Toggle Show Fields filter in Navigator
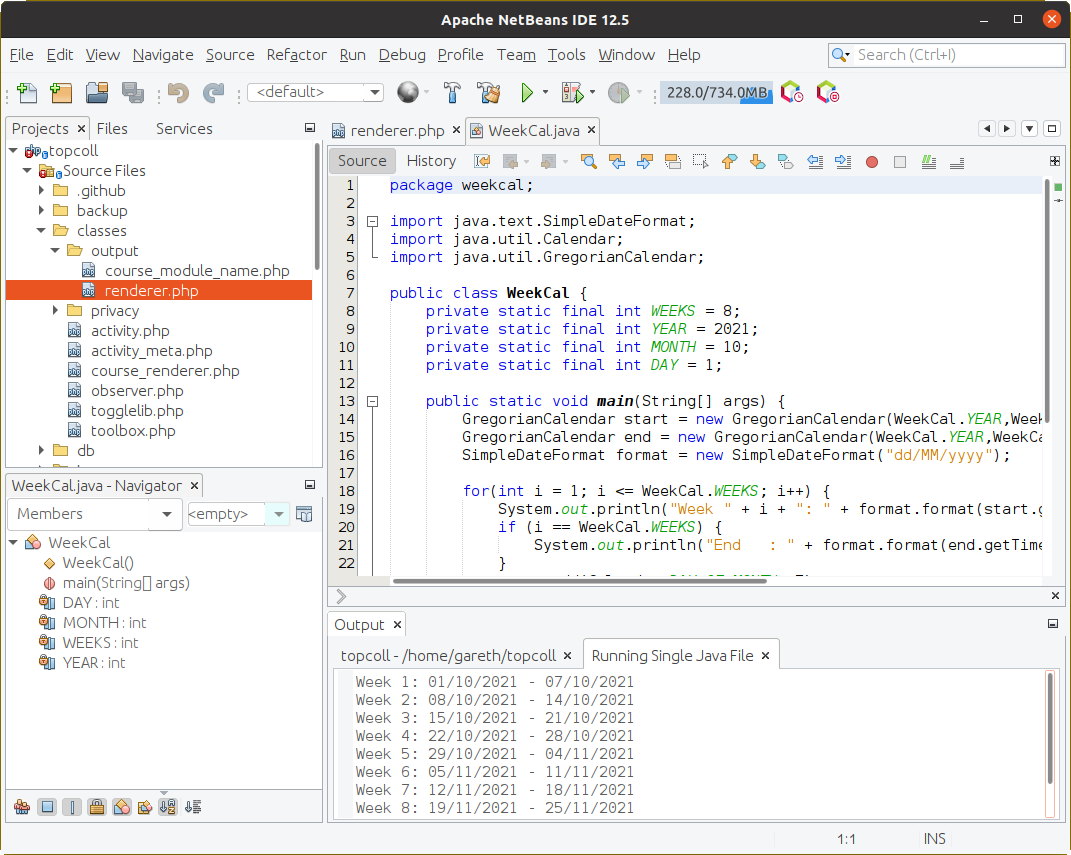 pos(47,807)
